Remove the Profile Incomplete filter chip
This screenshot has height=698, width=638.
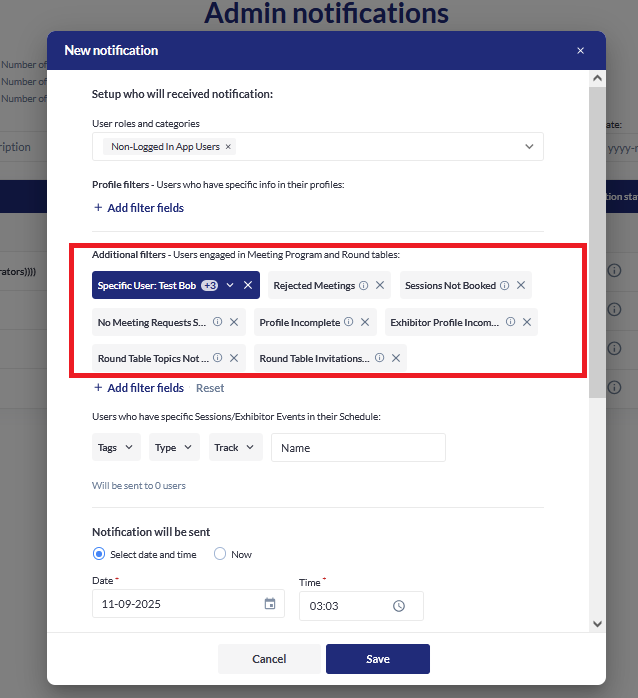point(365,322)
